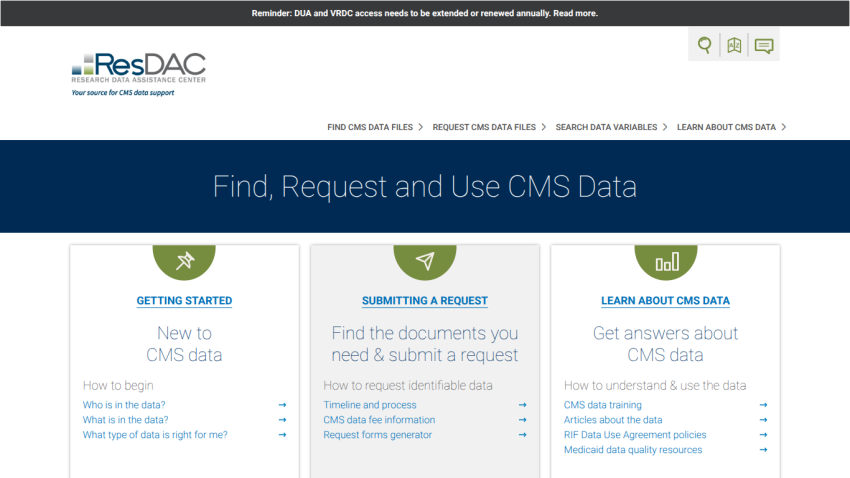The image size is (850, 478).
Task: Open the Submitting a Request heading link
Action: point(425,301)
